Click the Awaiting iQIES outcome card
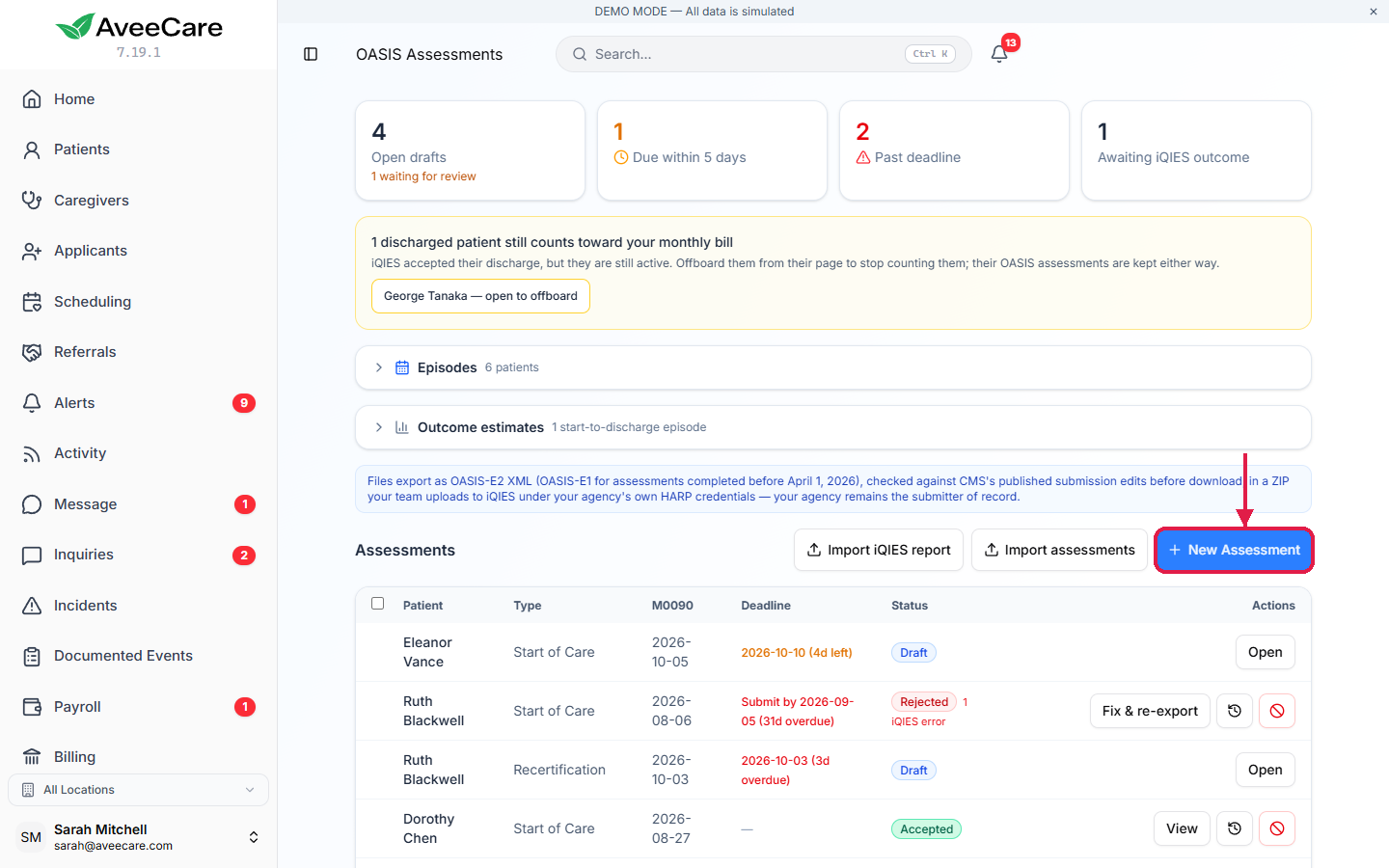1389x868 pixels. point(1196,150)
